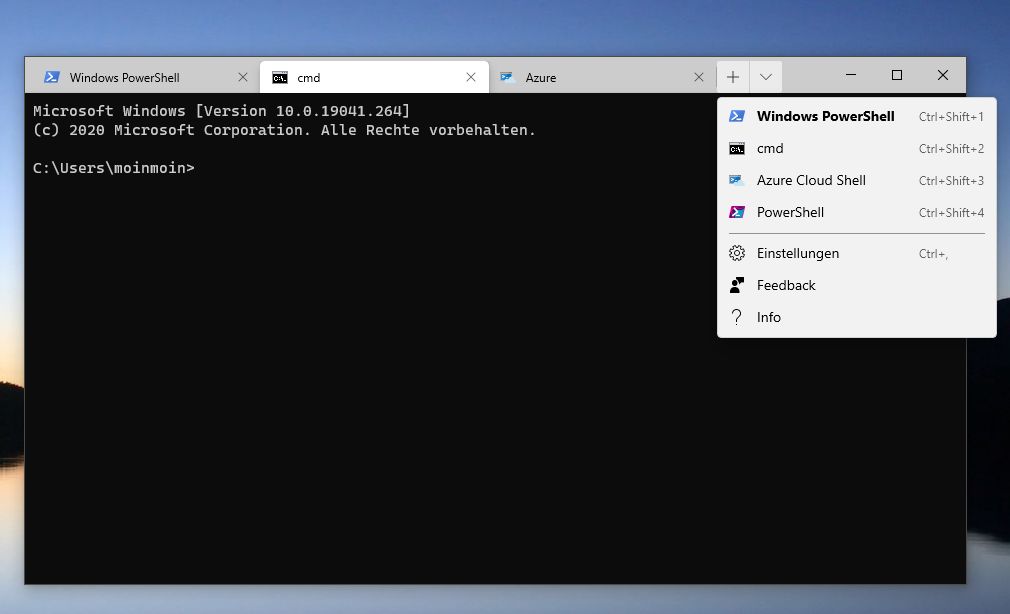Click the Azure Cloud Shell menu icon
The width and height of the screenshot is (1010, 614).
pos(737,180)
